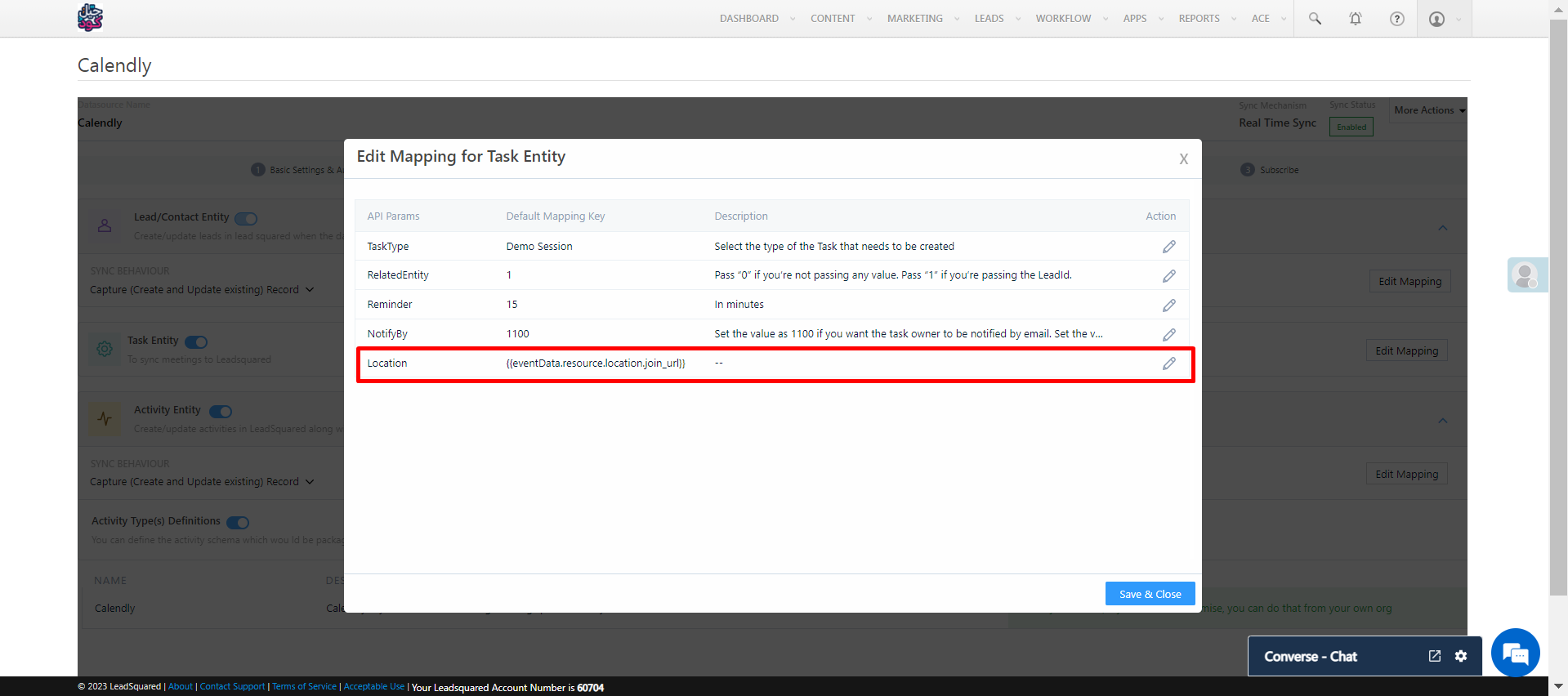Edit the NotifyBy mapping pencil
The height and width of the screenshot is (696, 1568).
pos(1169,335)
